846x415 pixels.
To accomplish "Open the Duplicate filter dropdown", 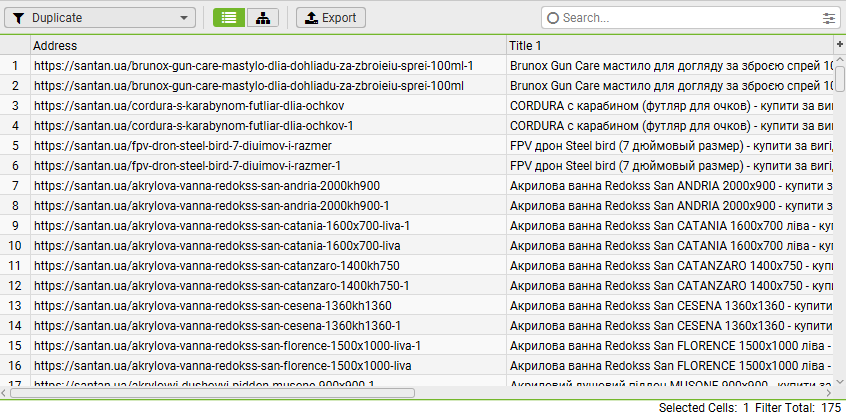I will [101, 18].
